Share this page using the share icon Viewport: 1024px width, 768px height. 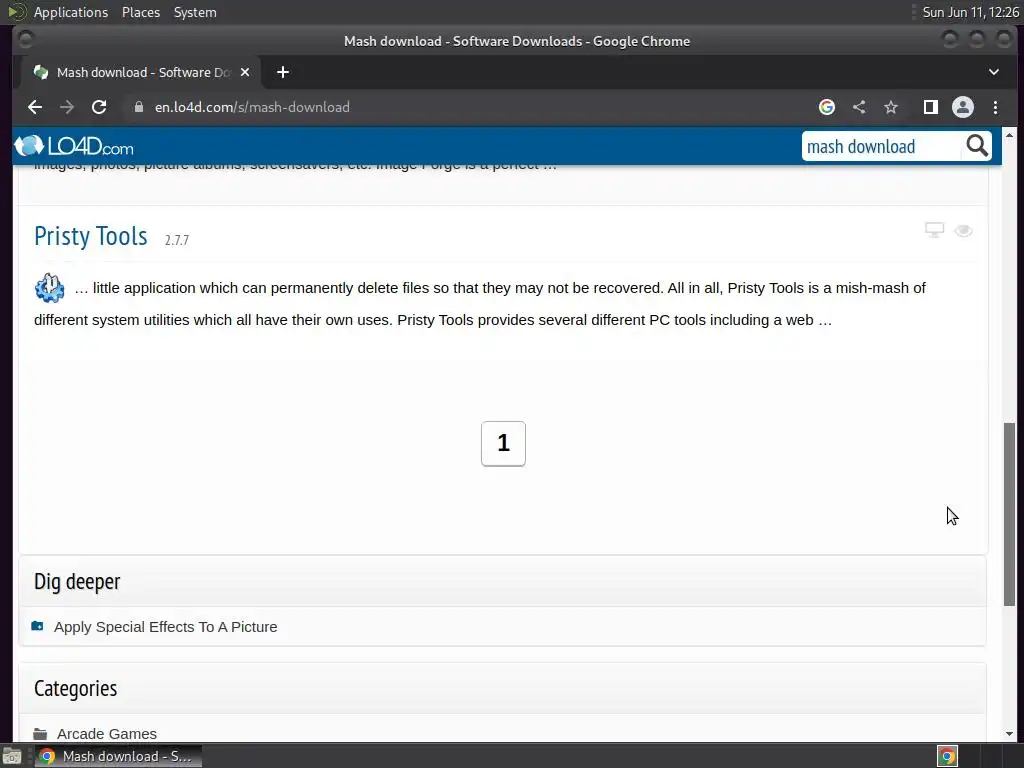(859, 107)
